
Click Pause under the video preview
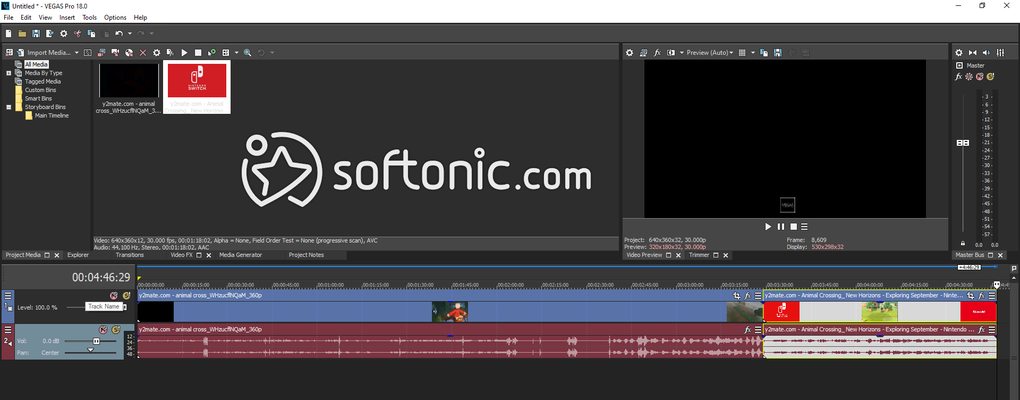[781, 226]
